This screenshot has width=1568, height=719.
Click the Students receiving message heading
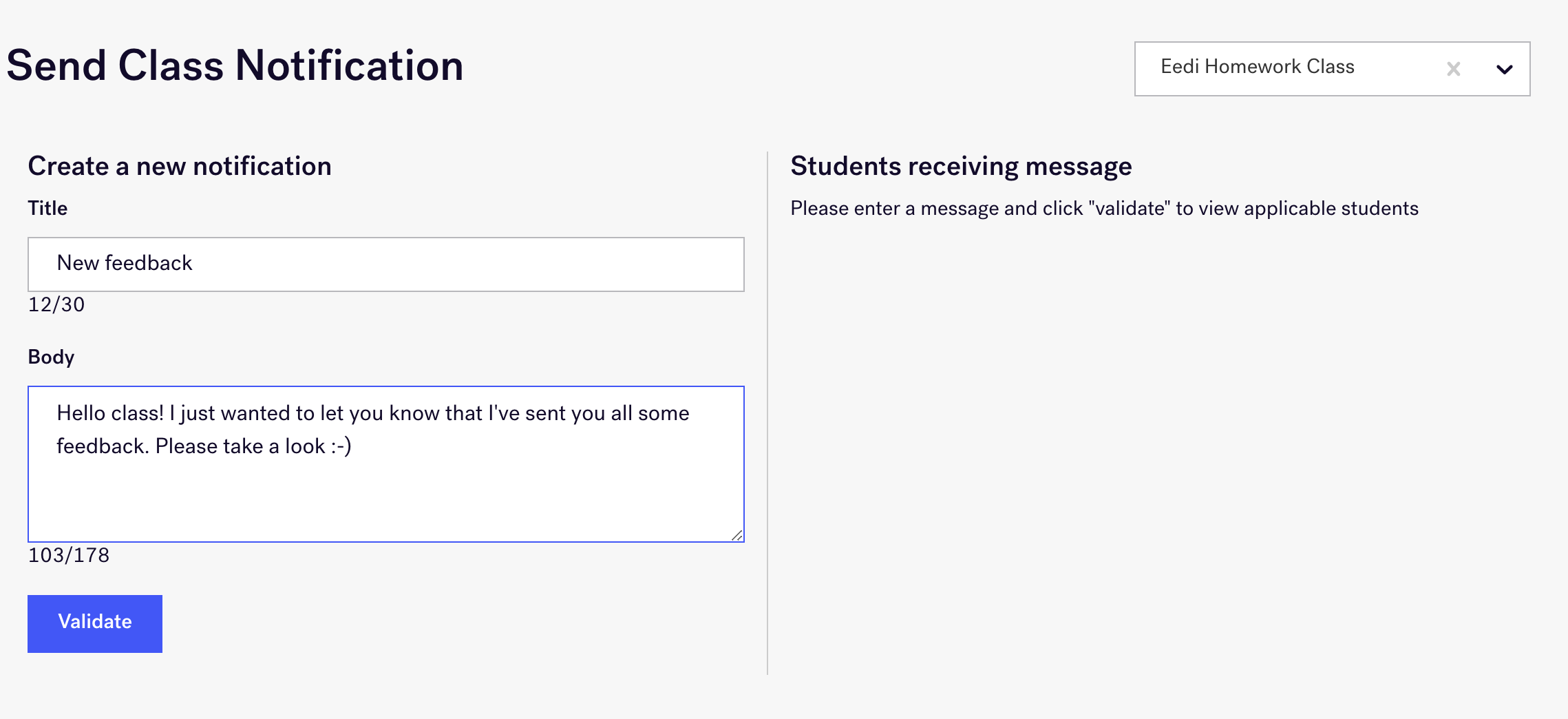[961, 166]
